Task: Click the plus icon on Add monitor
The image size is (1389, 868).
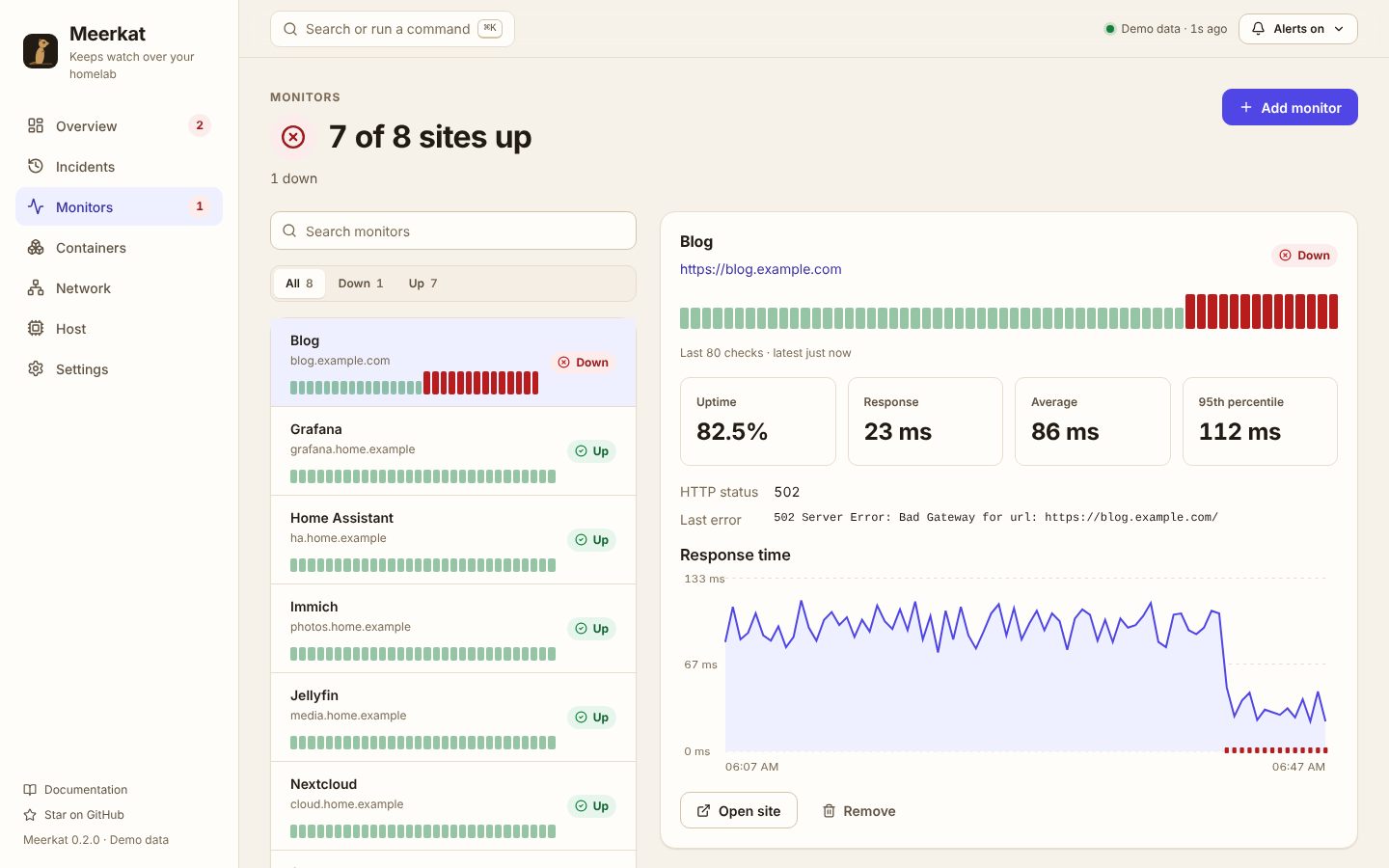Action: pos(1246,107)
